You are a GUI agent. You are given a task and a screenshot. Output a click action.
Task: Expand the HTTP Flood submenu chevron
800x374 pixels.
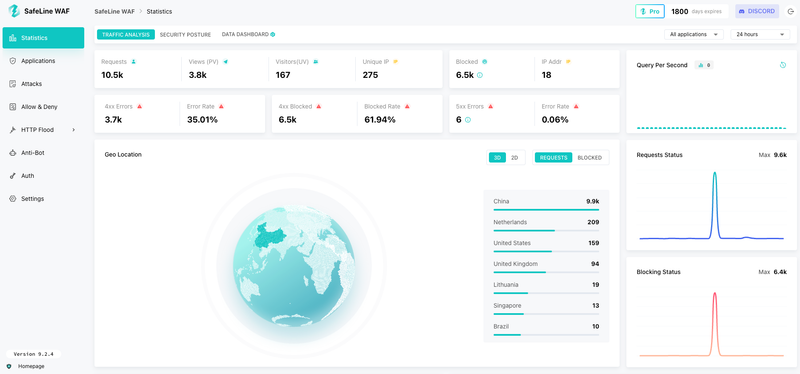pyautogui.click(x=73, y=130)
